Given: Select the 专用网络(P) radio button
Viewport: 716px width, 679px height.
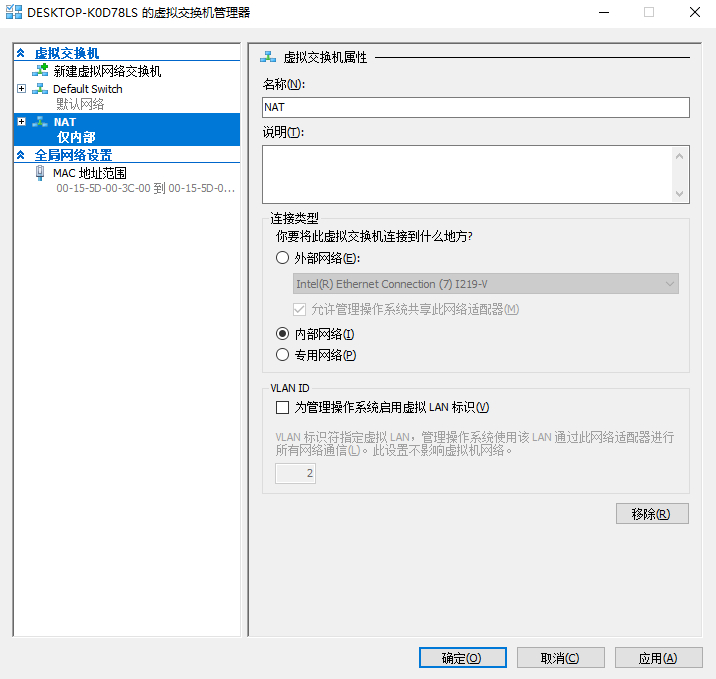Looking at the screenshot, I should click(282, 355).
